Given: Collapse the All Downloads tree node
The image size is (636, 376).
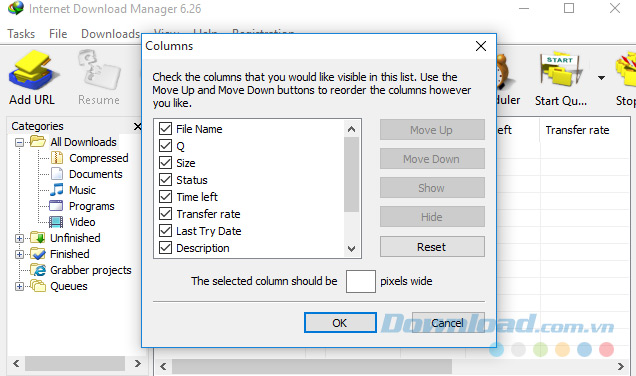Looking at the screenshot, I should click(19, 142).
